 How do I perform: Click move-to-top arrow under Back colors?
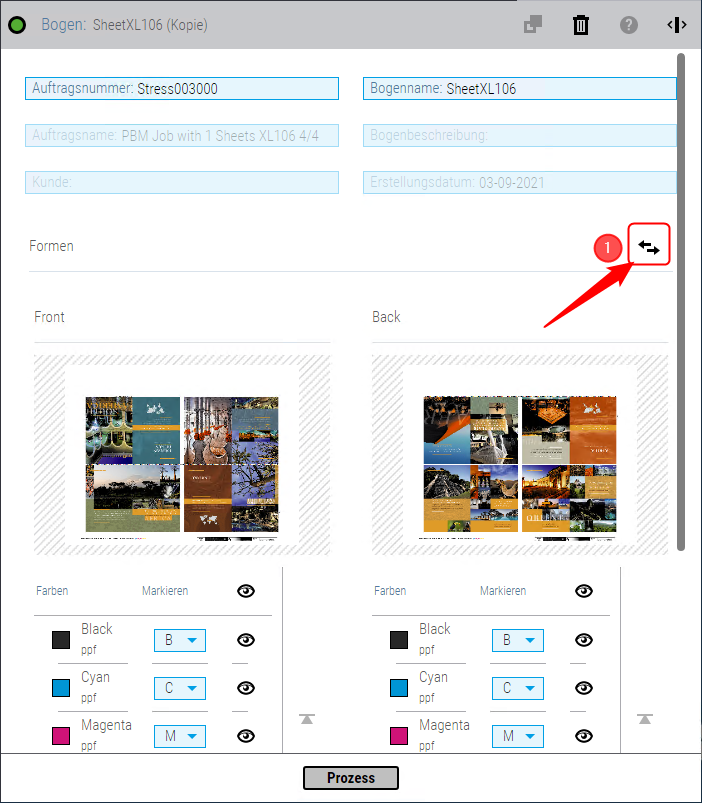tap(645, 718)
